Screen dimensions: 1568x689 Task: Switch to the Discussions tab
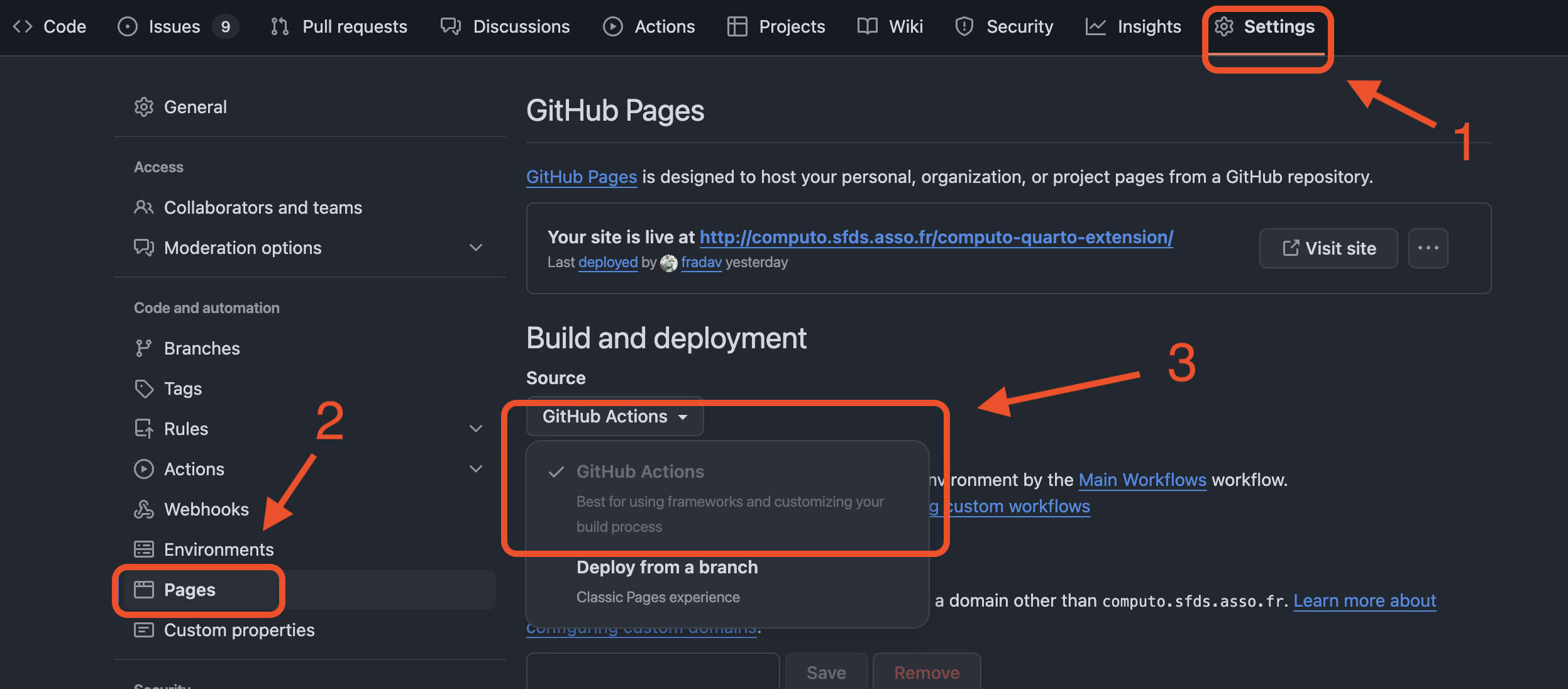[x=505, y=26]
